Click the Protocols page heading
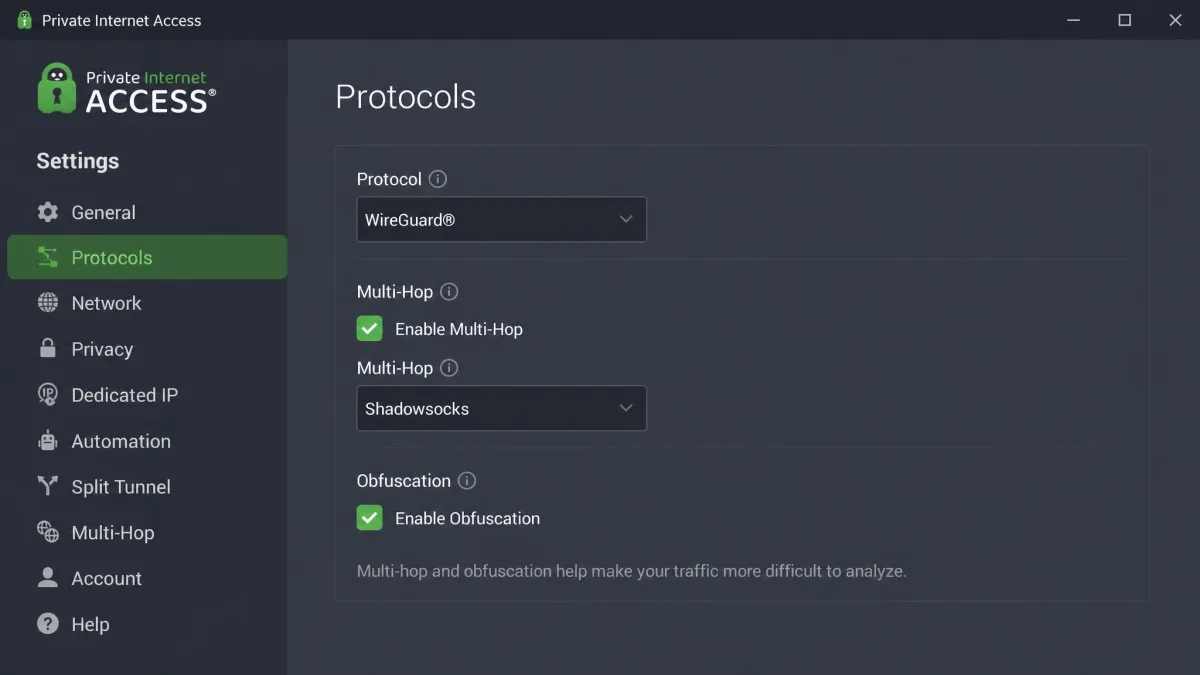This screenshot has height=675, width=1200. [x=405, y=97]
